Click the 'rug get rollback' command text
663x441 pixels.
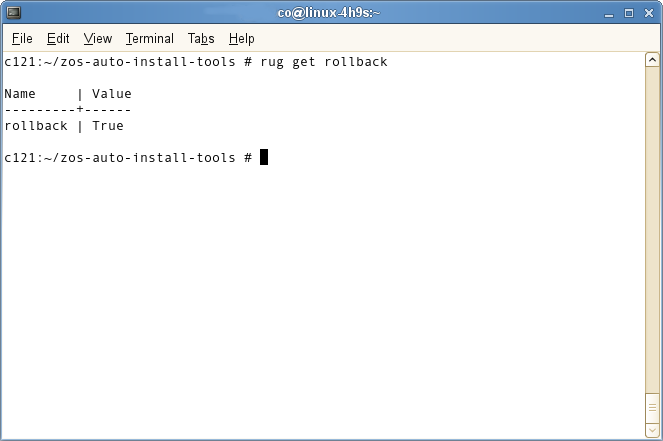click(323, 62)
